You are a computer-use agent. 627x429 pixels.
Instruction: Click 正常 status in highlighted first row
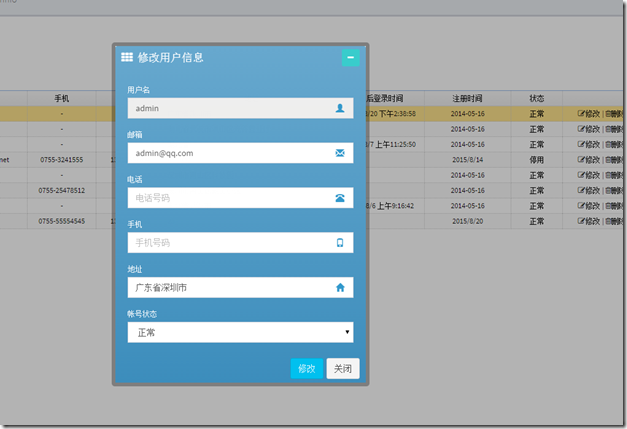click(x=537, y=114)
